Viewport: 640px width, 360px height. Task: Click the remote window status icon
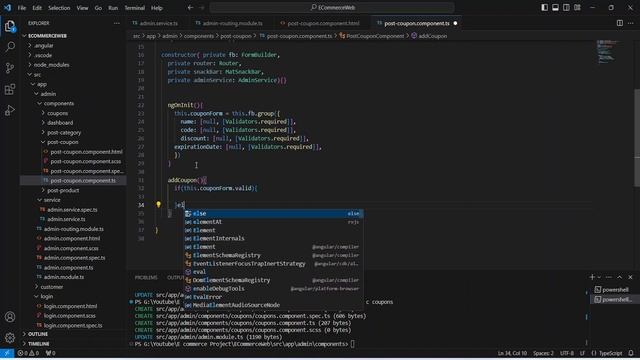[7, 353]
